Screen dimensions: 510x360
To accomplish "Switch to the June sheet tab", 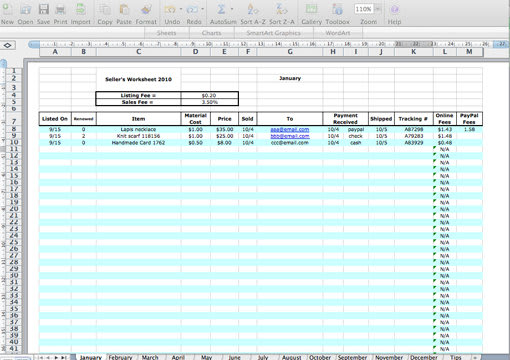I will click(234, 357).
